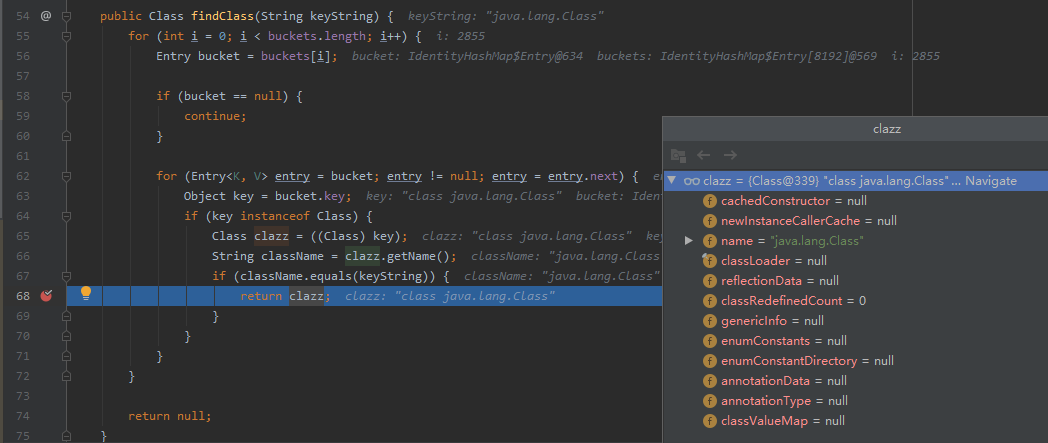Screen dimensions: 1048x443
Task: Collapse inner for loop fold at line 62
Action: click(x=66, y=176)
